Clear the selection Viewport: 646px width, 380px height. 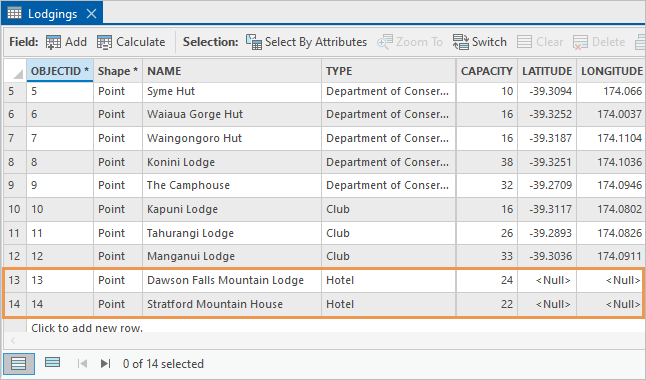pos(540,42)
